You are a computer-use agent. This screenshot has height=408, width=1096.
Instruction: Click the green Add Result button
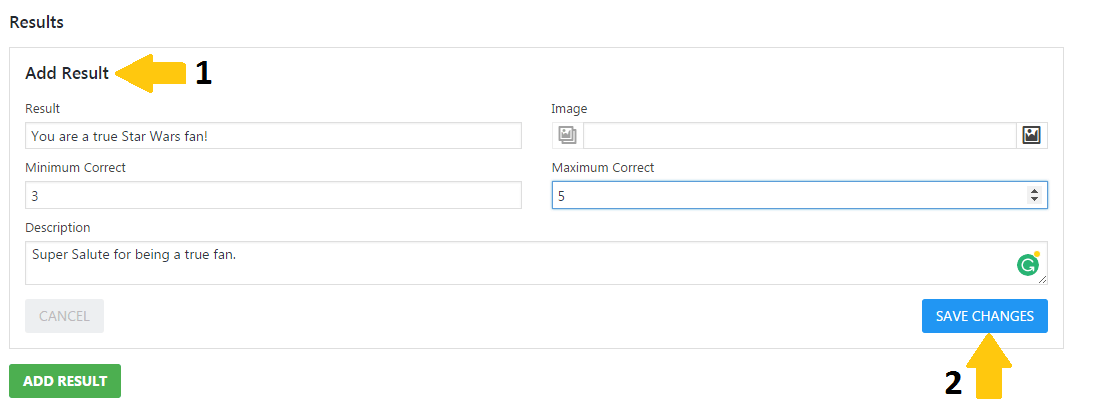pyautogui.click(x=65, y=381)
